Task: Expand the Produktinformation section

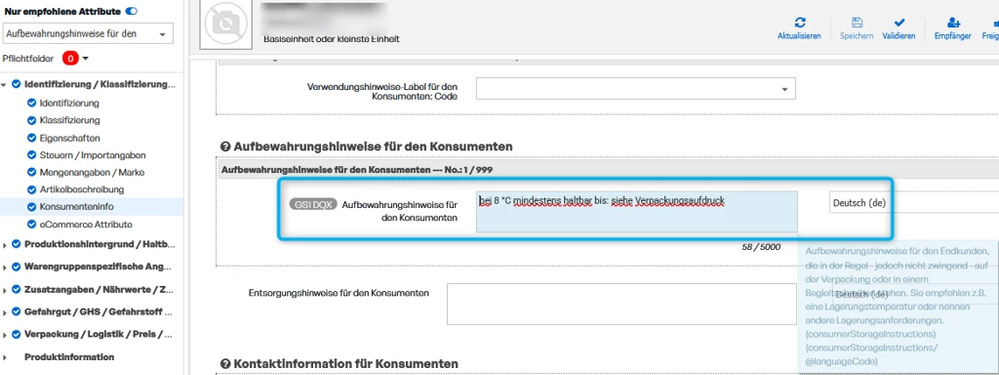Action: click(4, 357)
